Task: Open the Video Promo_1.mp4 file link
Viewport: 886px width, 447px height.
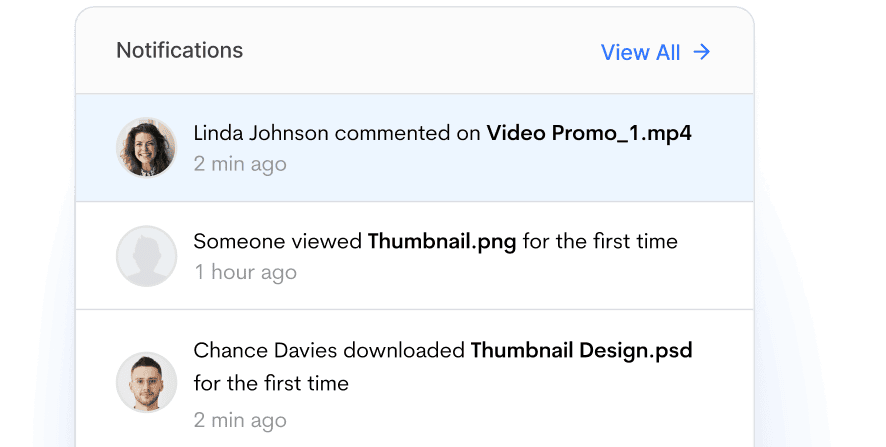Action: [589, 133]
